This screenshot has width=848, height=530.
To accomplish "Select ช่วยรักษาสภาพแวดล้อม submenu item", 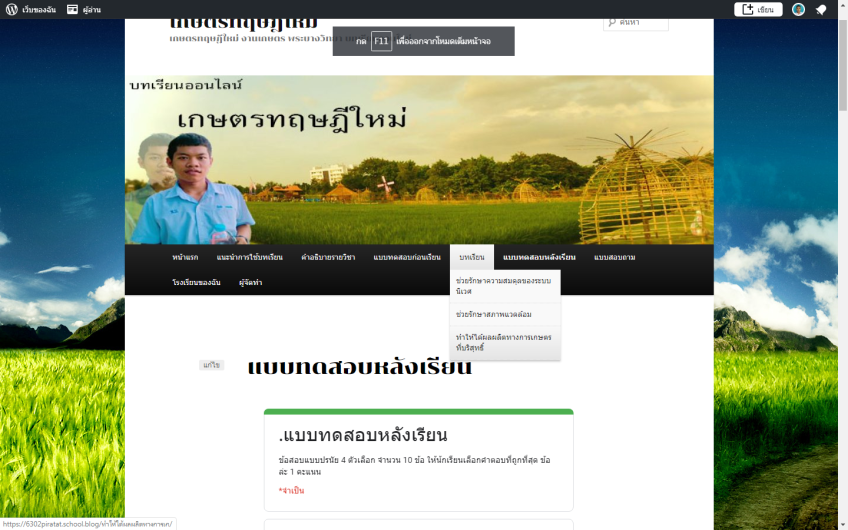I will coord(493,314).
